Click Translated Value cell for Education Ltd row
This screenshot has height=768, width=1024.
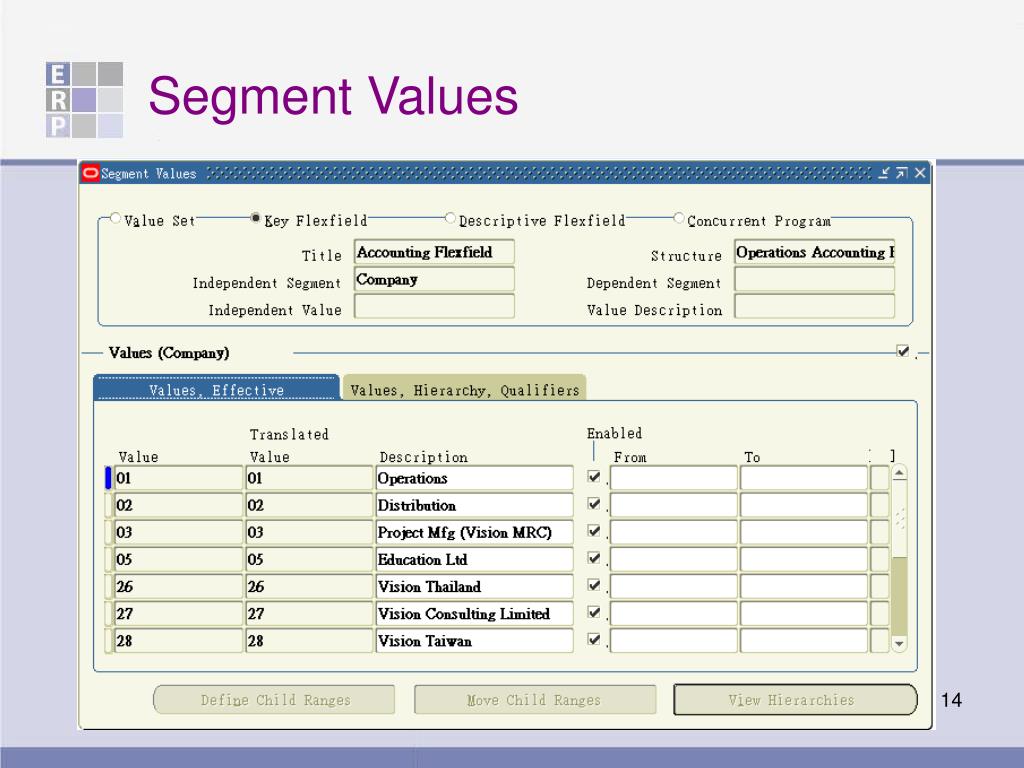coord(309,559)
